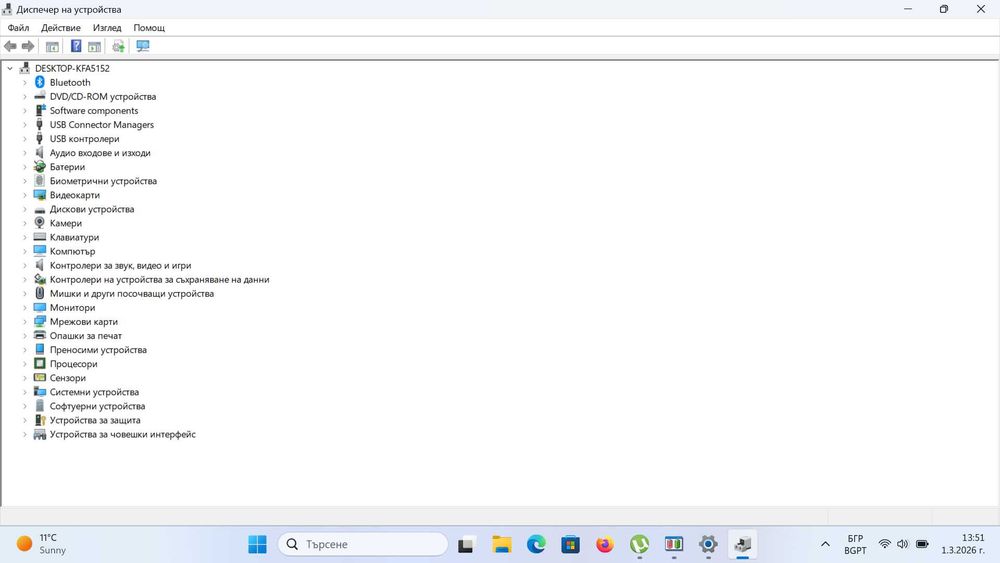Click the Клавиатури keyboard icon
Viewport: 1000px width, 563px height.
click(x=40, y=237)
